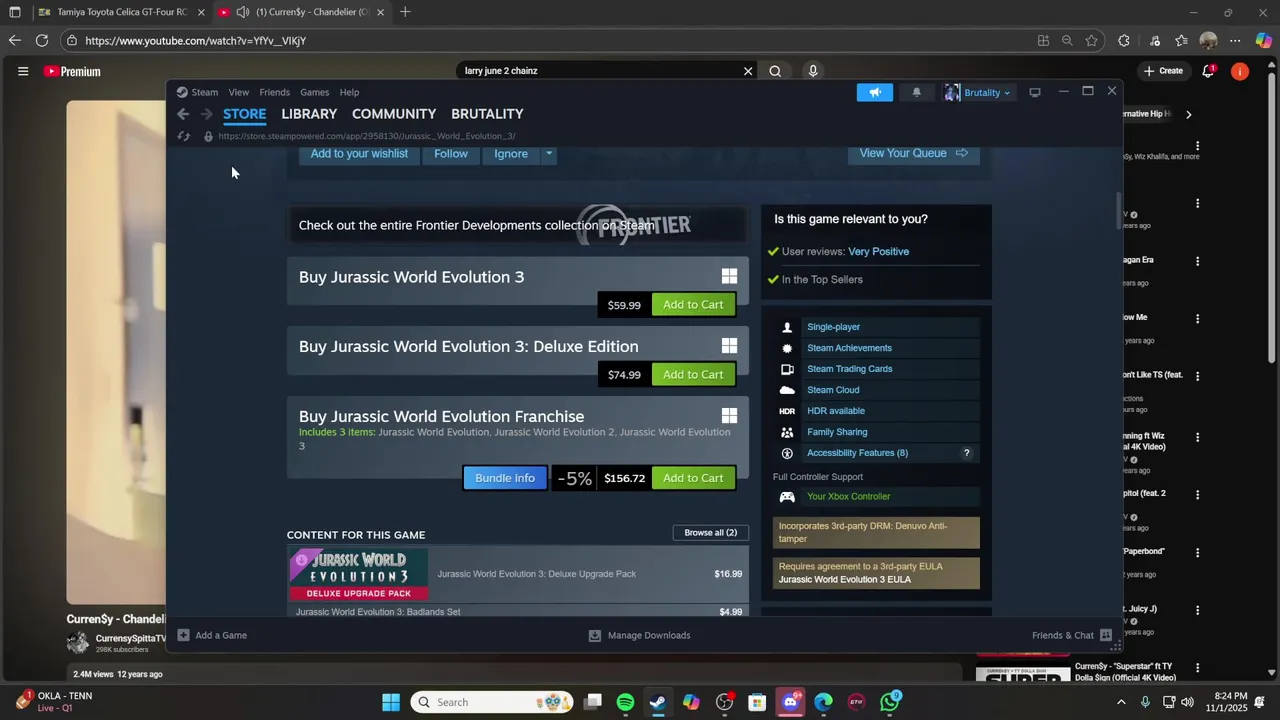Follow this game

click(x=451, y=154)
